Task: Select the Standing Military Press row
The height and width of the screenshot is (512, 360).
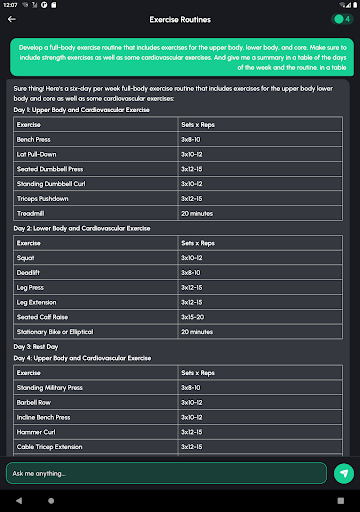Action: (x=178, y=388)
